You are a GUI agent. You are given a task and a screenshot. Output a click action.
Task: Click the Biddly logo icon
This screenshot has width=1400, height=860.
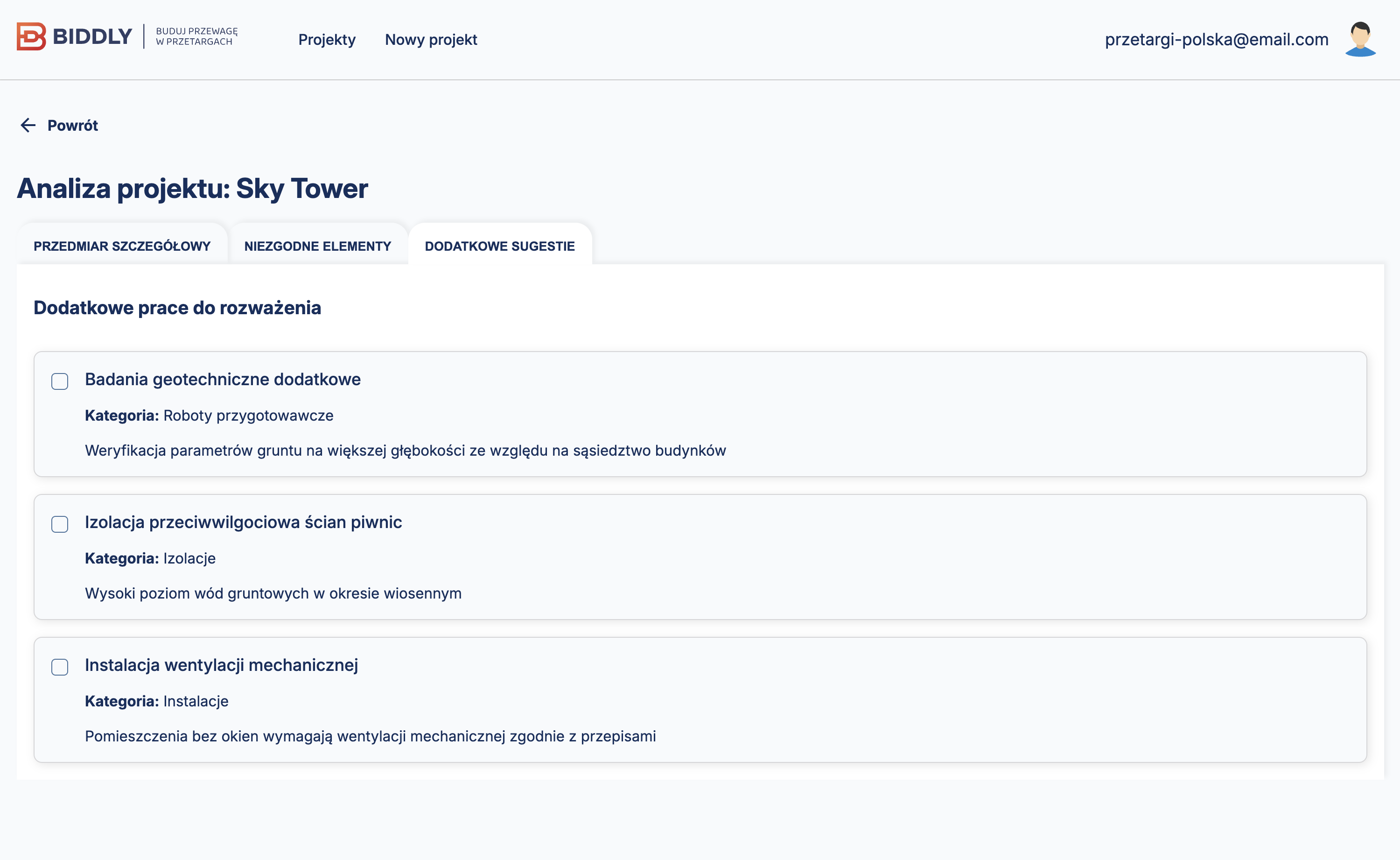click(31, 37)
